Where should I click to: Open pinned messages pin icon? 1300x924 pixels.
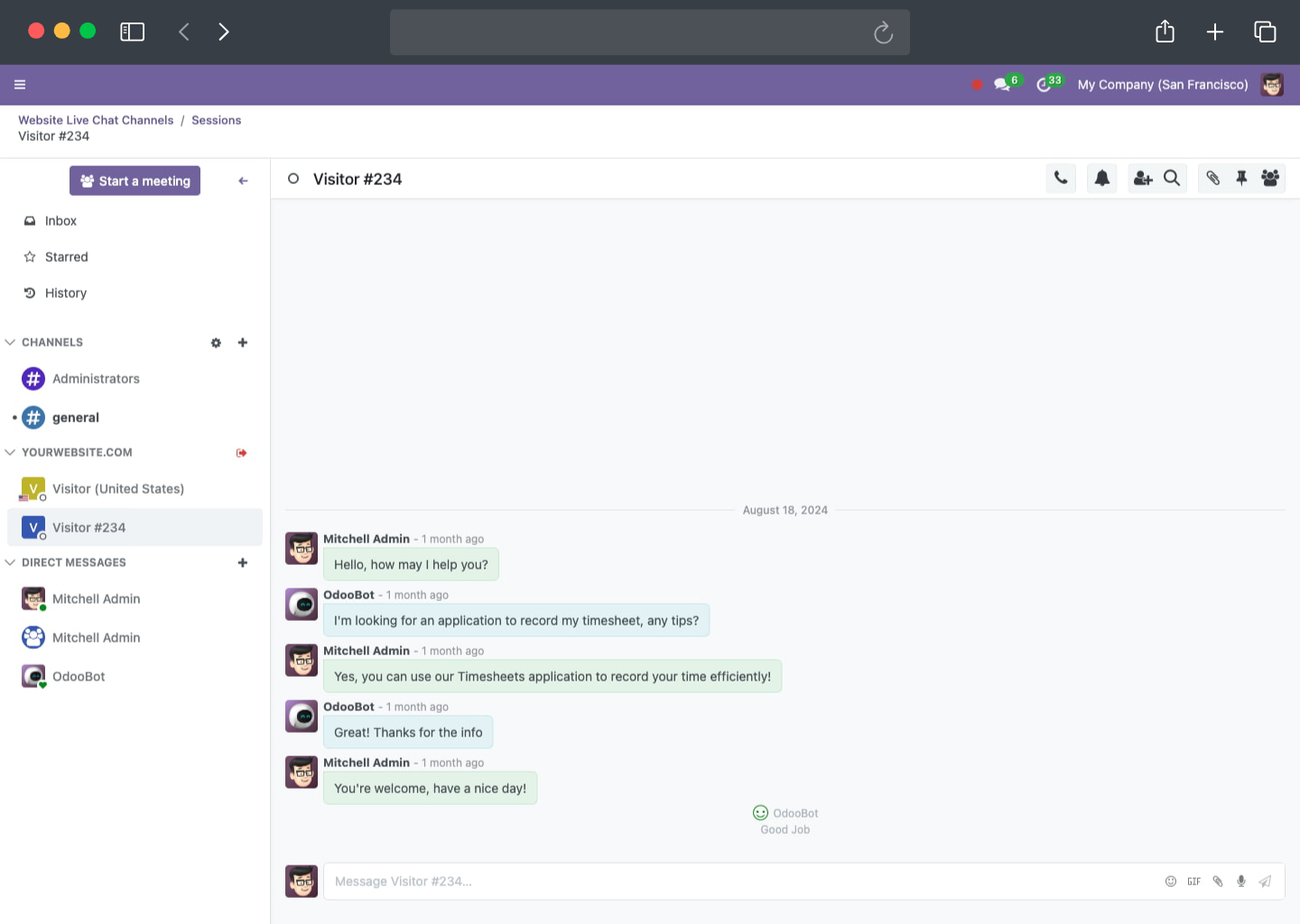click(1241, 179)
